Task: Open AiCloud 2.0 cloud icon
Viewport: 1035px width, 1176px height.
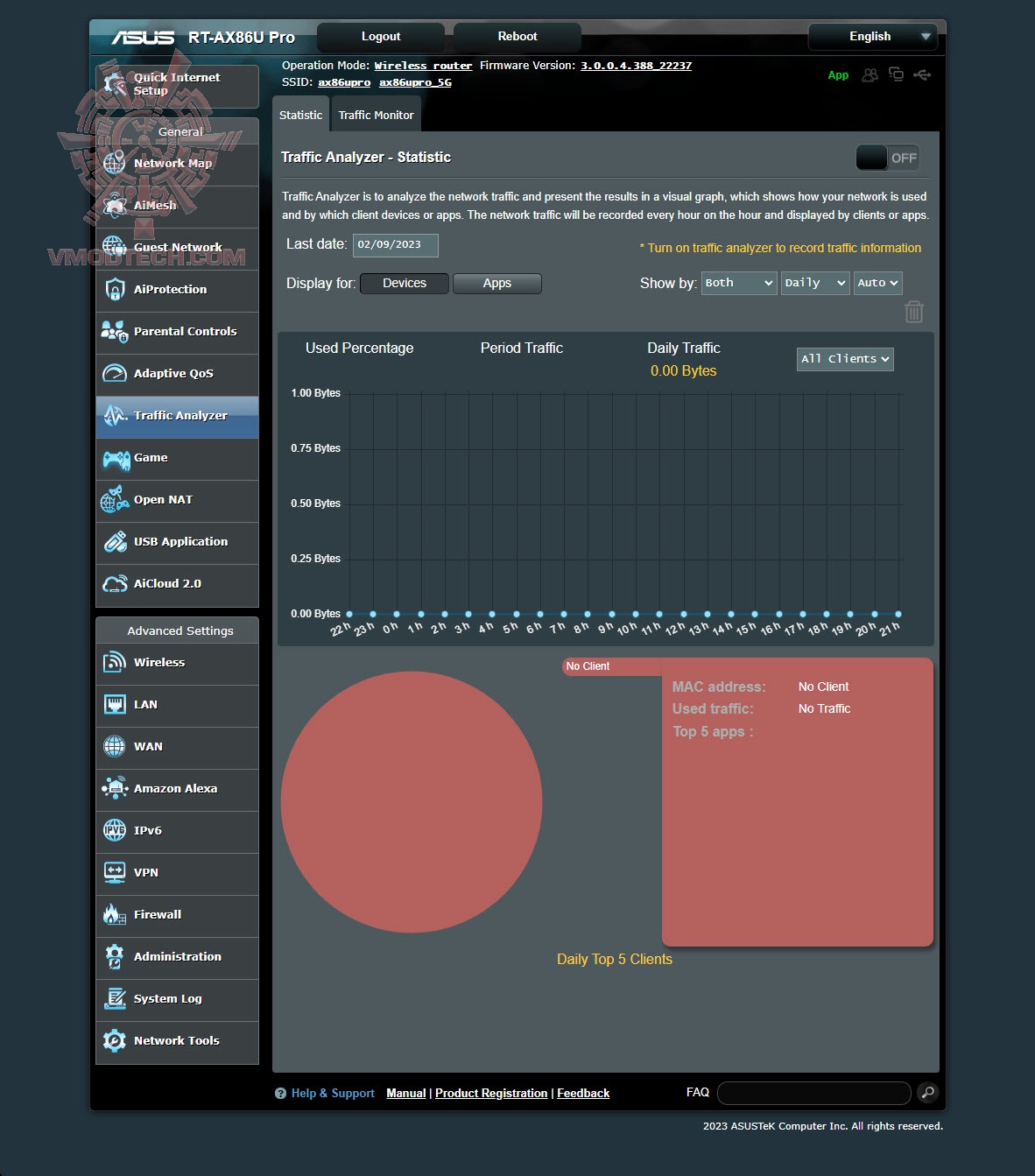Action: pos(115,583)
